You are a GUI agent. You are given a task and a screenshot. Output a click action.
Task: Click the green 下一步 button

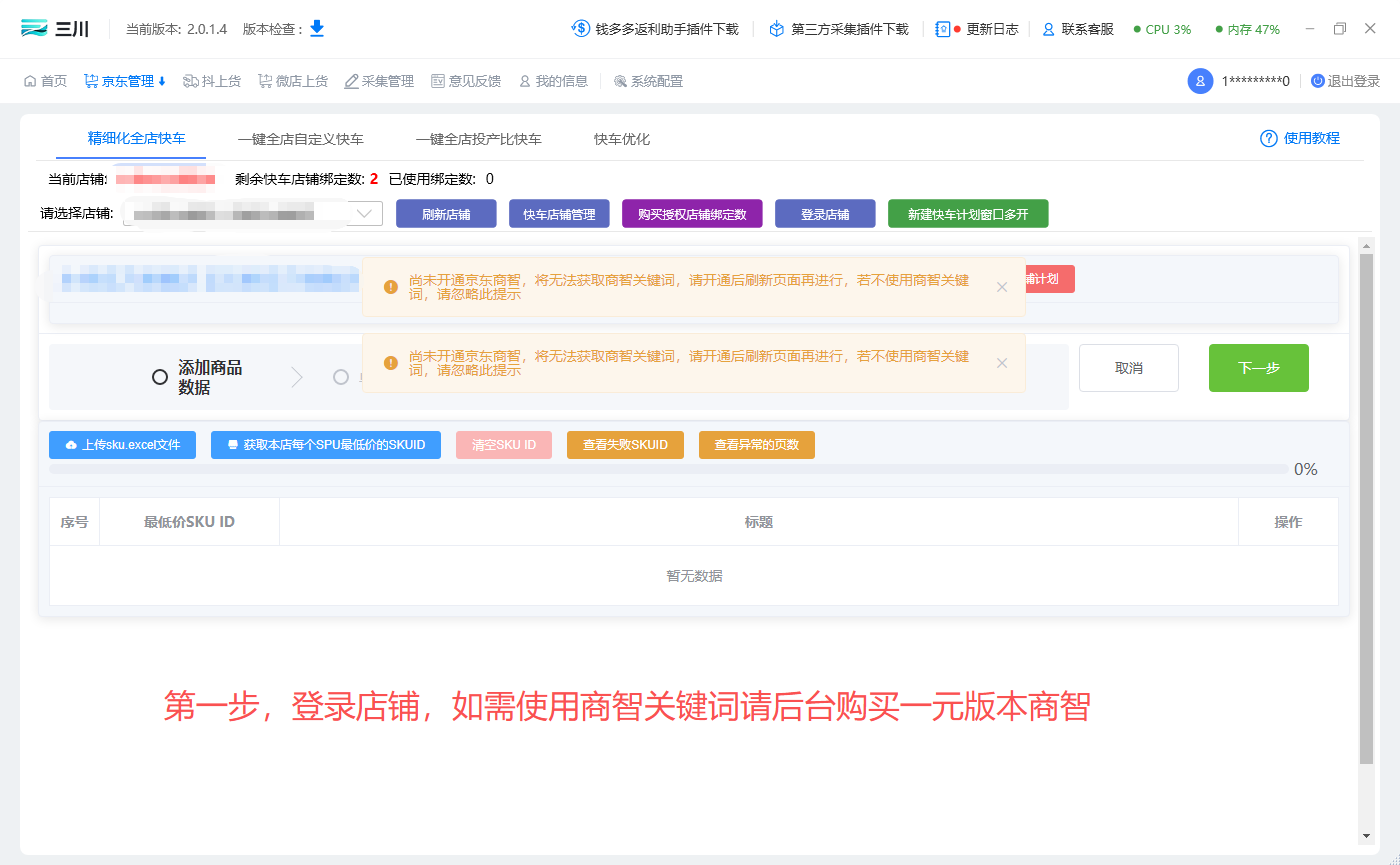(x=1259, y=368)
